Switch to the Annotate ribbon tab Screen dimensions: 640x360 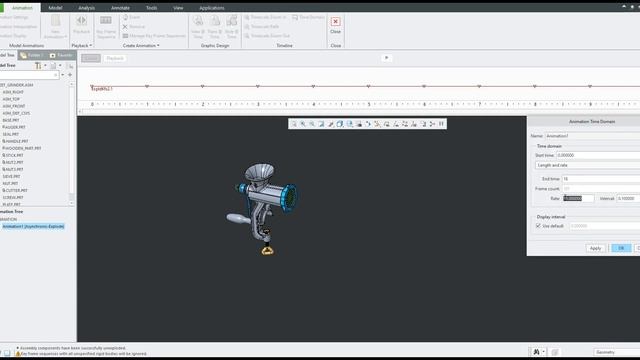tap(120, 8)
